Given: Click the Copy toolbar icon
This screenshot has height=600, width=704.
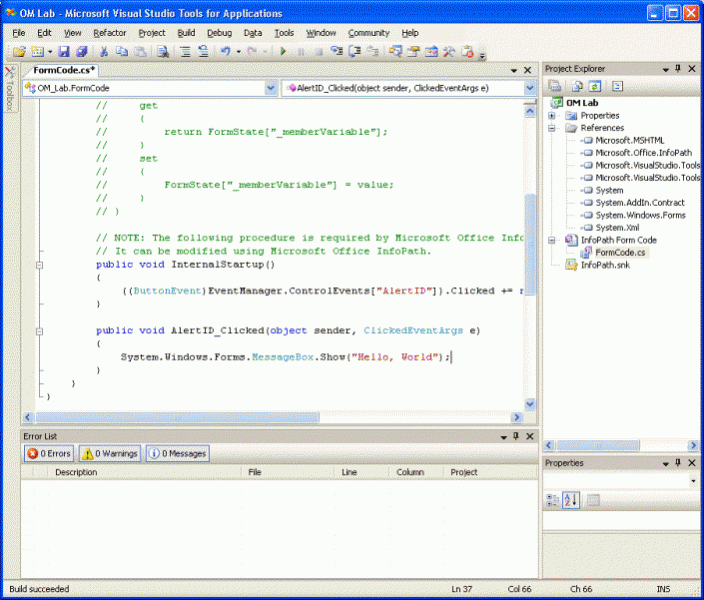Looking at the screenshot, I should (122, 52).
